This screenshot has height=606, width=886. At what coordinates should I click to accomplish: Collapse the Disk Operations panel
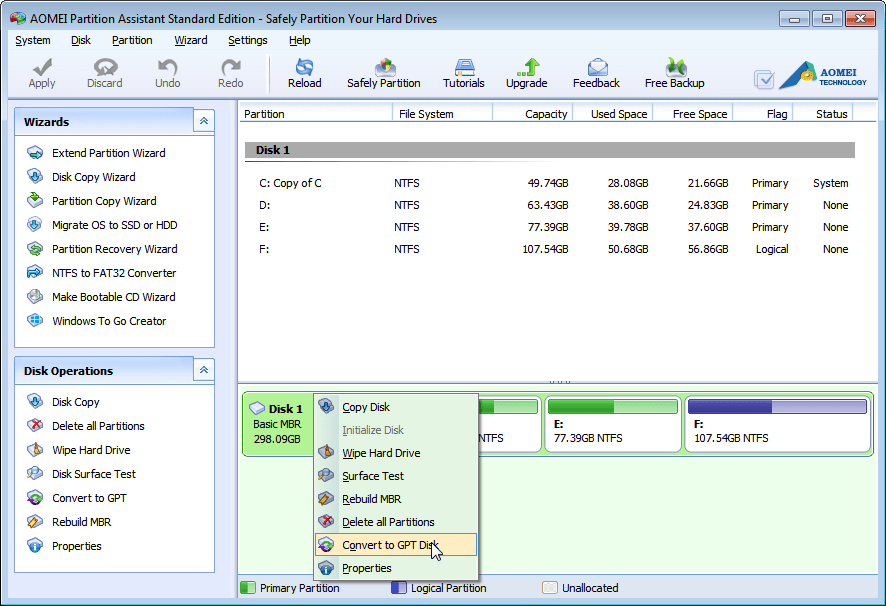[x=204, y=370]
